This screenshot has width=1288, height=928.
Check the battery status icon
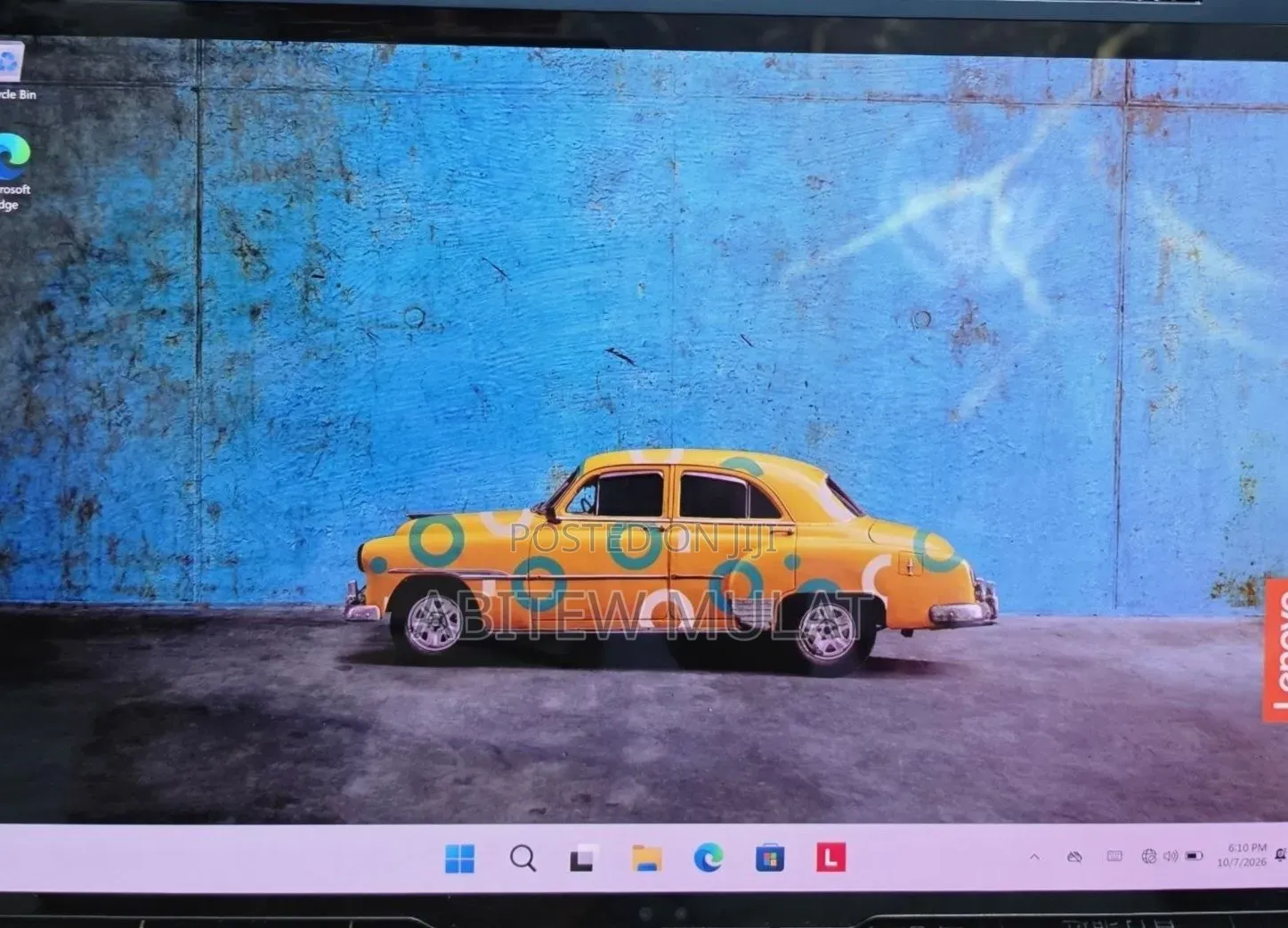coord(1195,856)
